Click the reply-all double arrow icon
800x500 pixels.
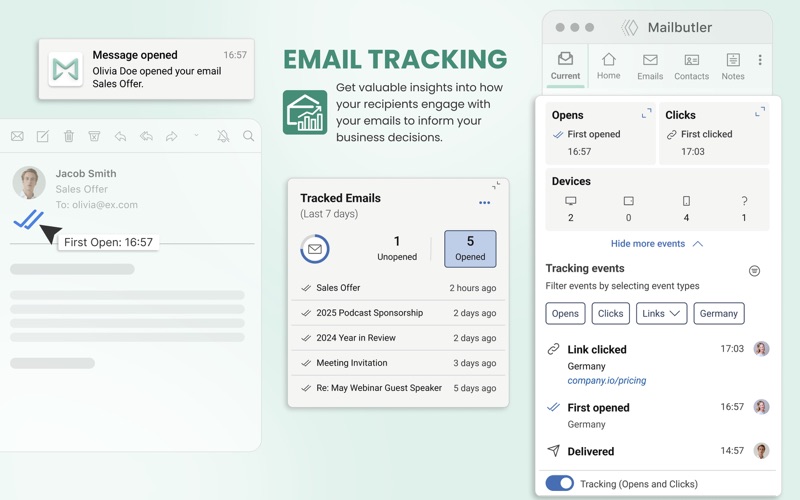(146, 136)
